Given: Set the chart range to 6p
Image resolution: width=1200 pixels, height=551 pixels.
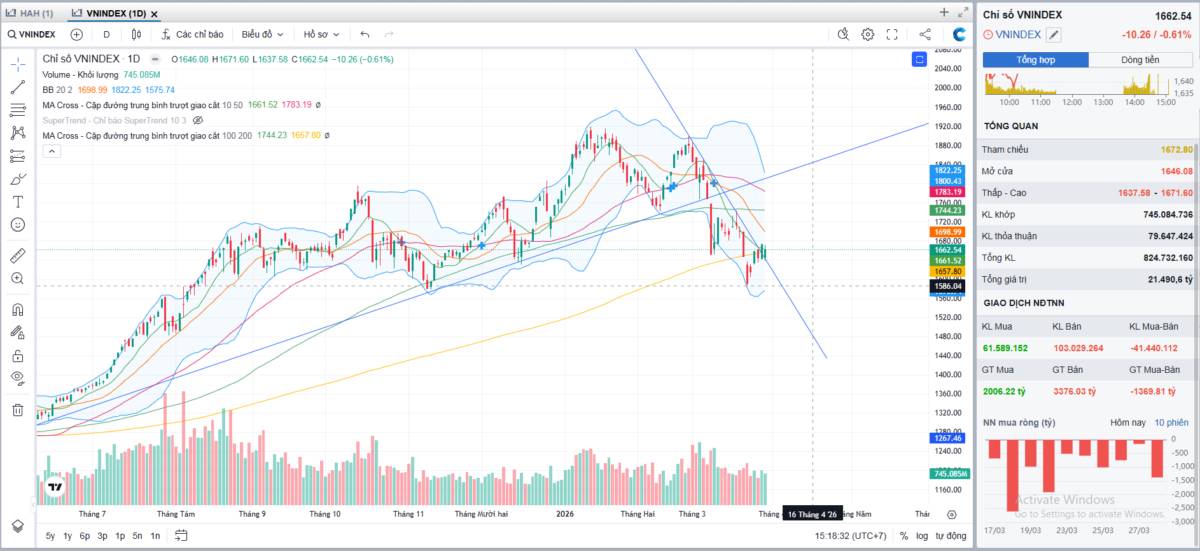Looking at the screenshot, I should (x=85, y=536).
